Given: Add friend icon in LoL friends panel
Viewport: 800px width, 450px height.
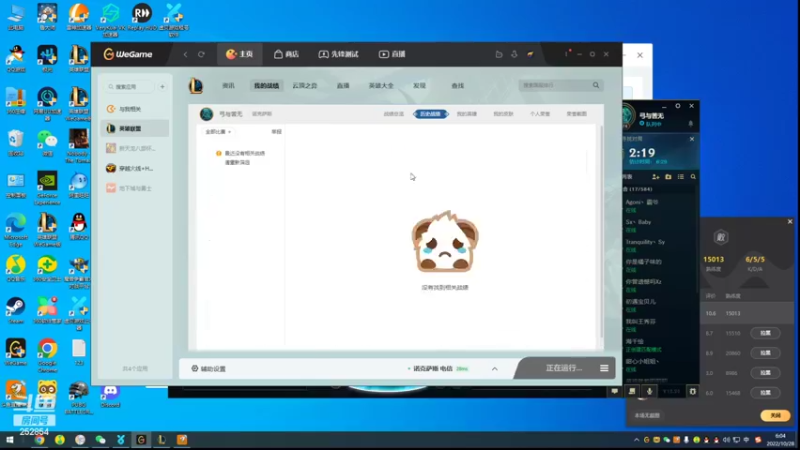Looking at the screenshot, I should [x=656, y=177].
